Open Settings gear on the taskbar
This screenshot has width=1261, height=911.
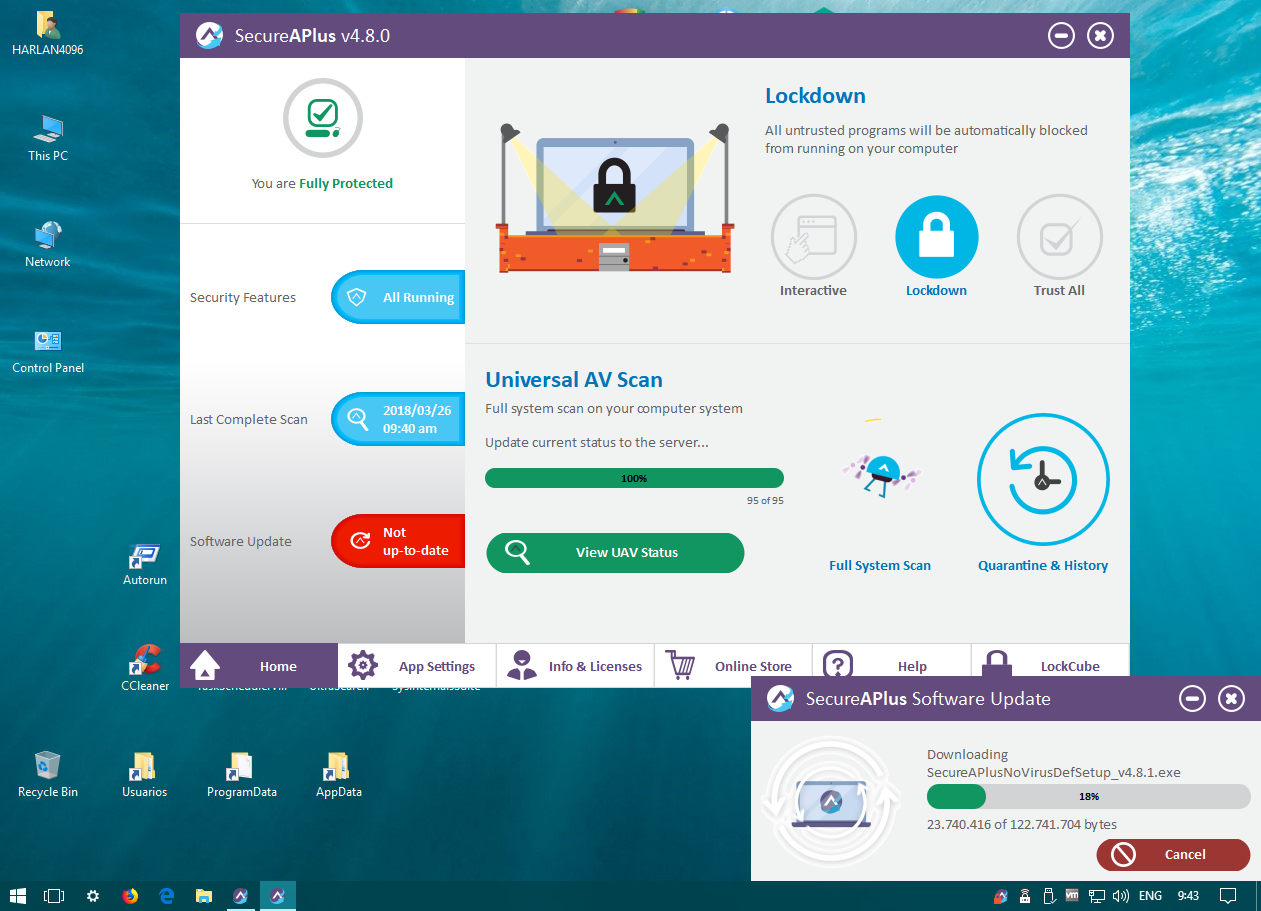point(93,896)
